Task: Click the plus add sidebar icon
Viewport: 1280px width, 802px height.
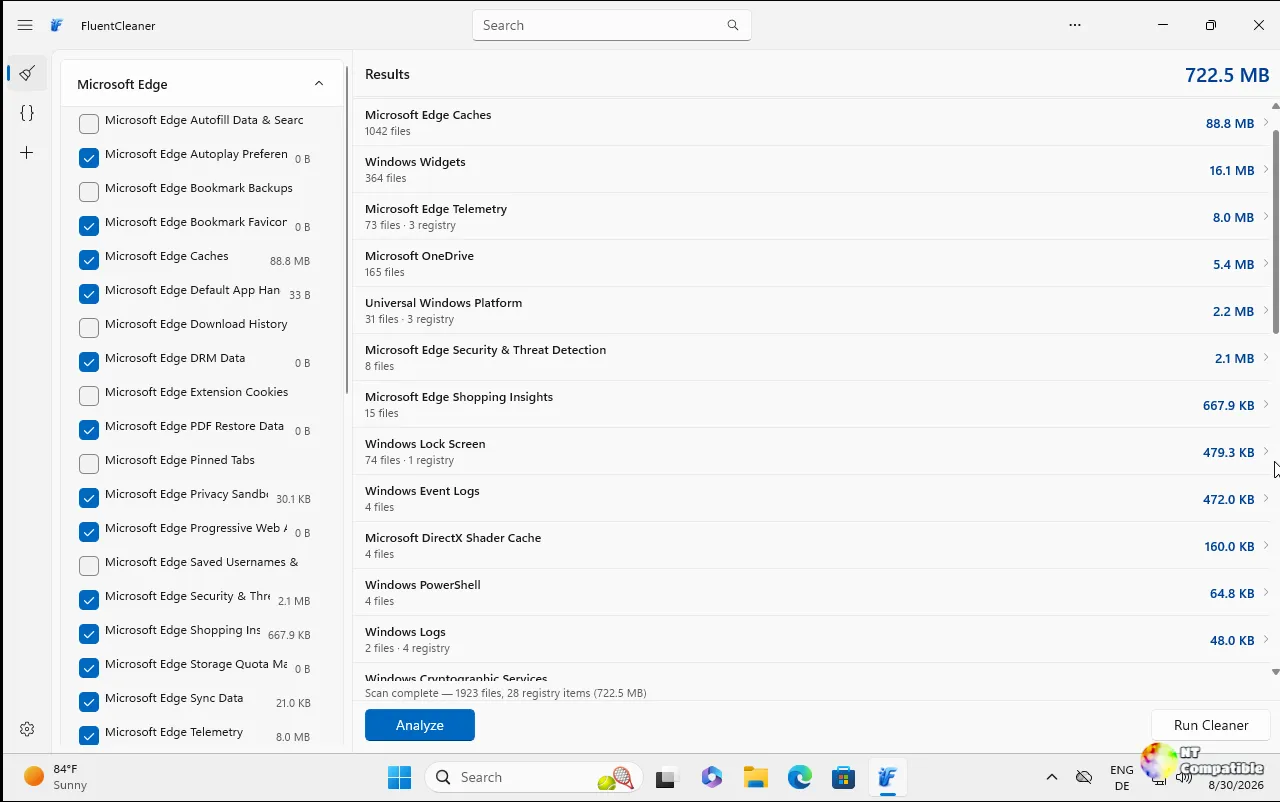Action: pyautogui.click(x=27, y=153)
